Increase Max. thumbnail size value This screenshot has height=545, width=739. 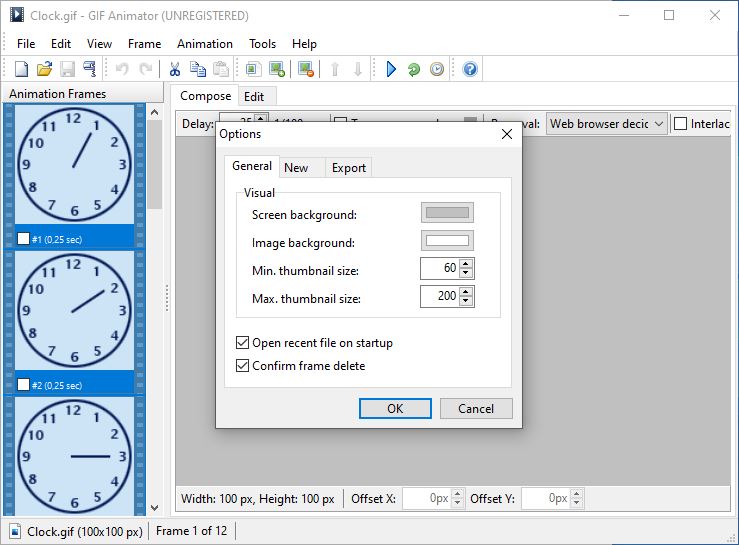(x=466, y=292)
